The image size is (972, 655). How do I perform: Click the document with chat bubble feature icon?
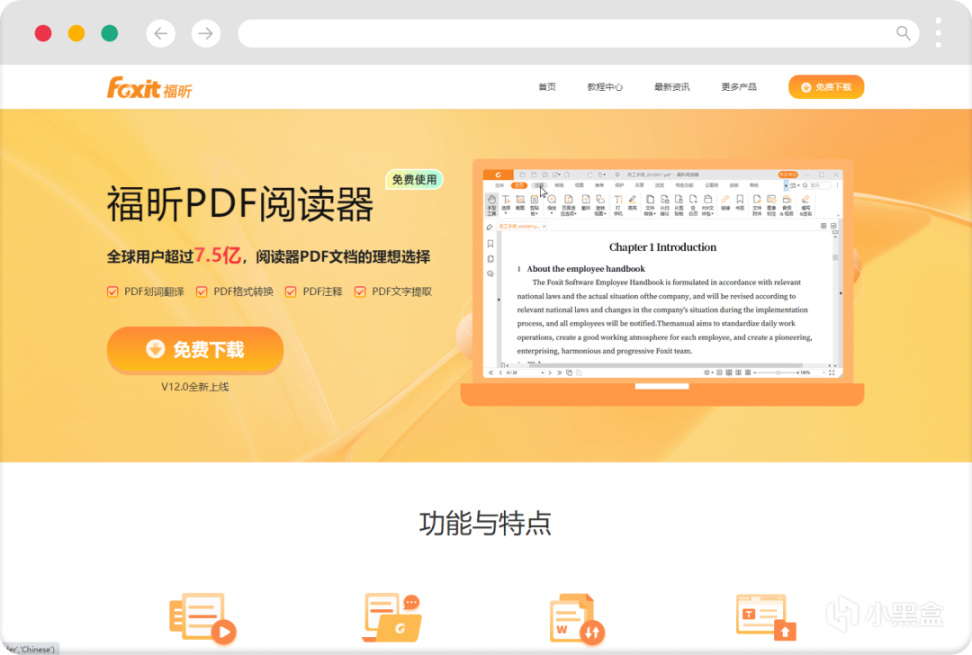click(392, 617)
